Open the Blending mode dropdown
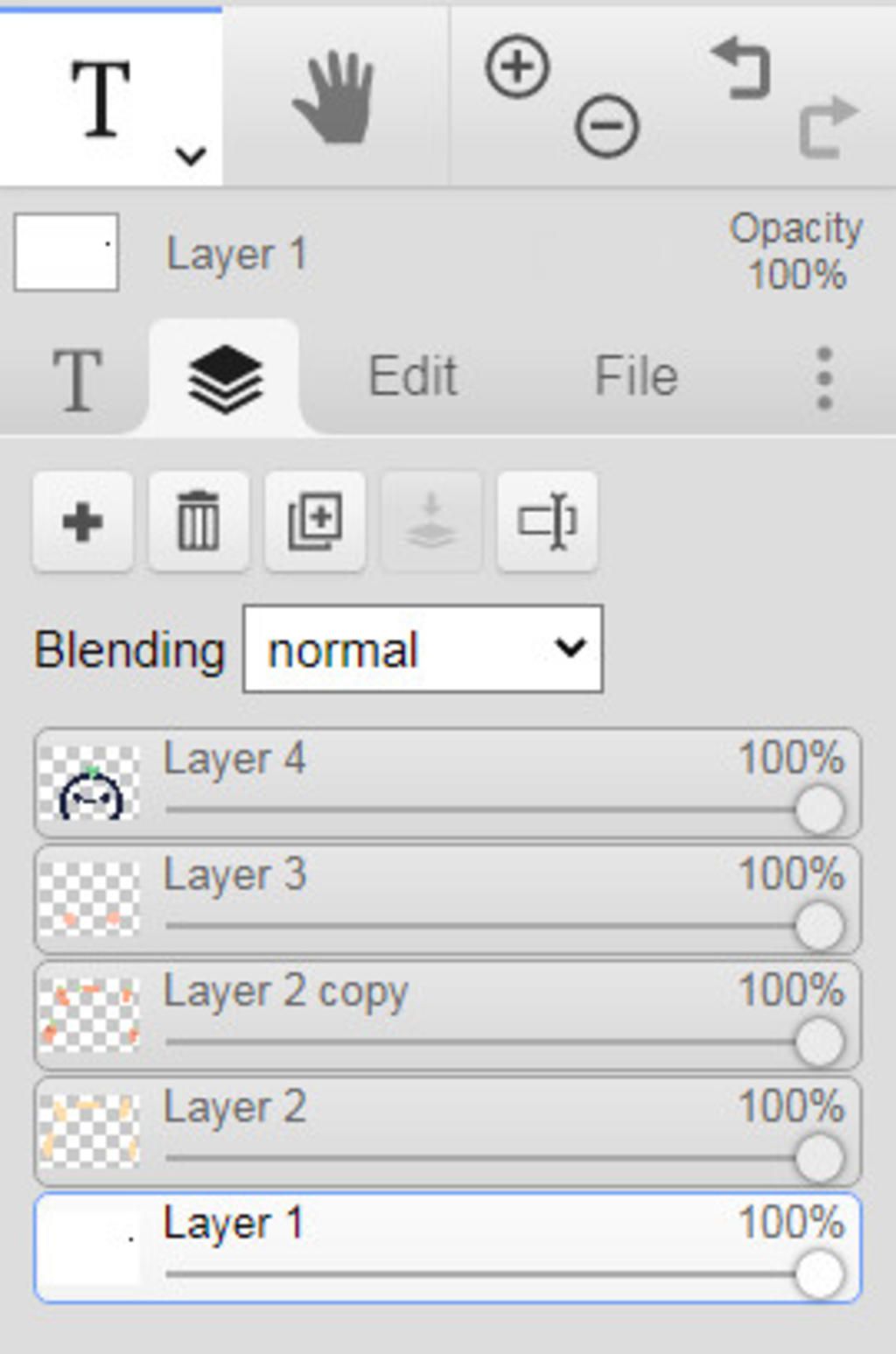The width and height of the screenshot is (896, 1354). [x=423, y=649]
